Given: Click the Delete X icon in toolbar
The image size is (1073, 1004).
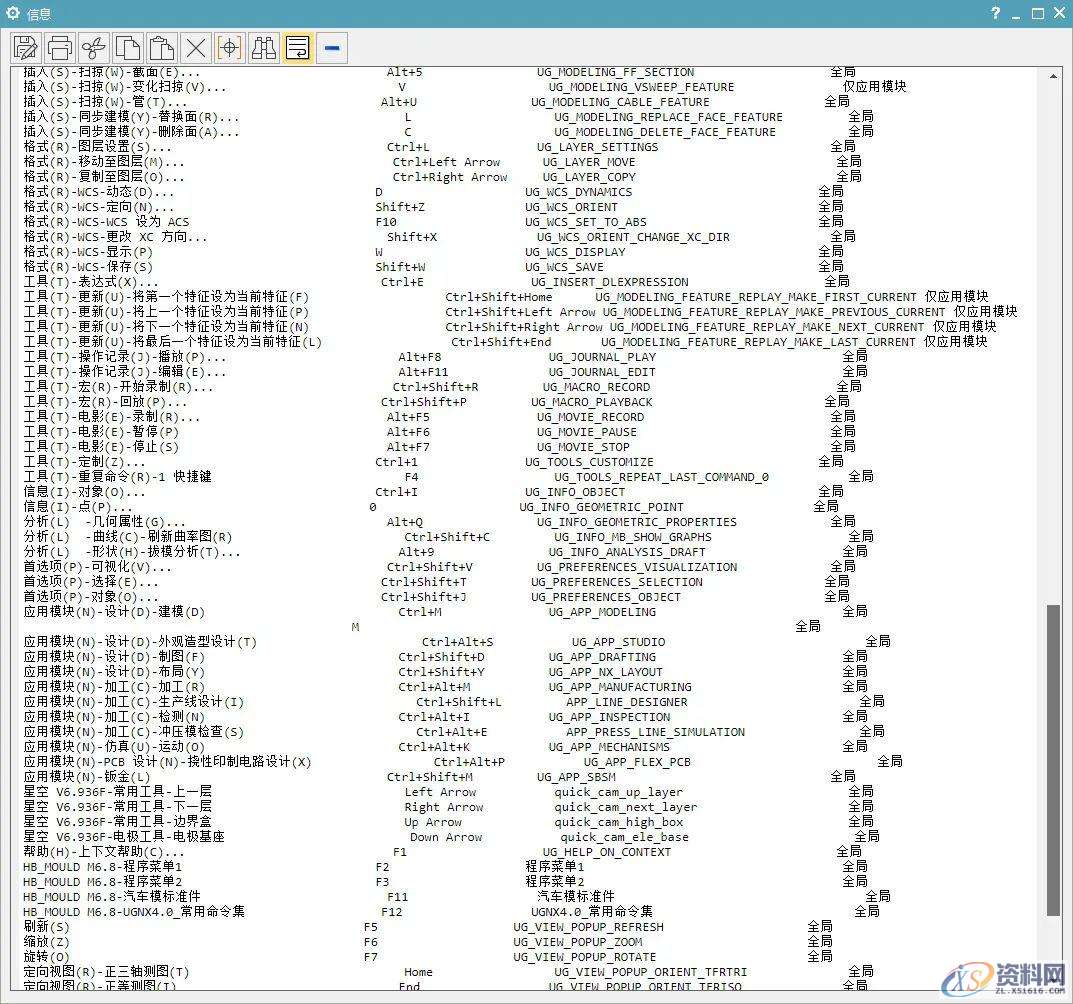Looking at the screenshot, I should click(196, 47).
